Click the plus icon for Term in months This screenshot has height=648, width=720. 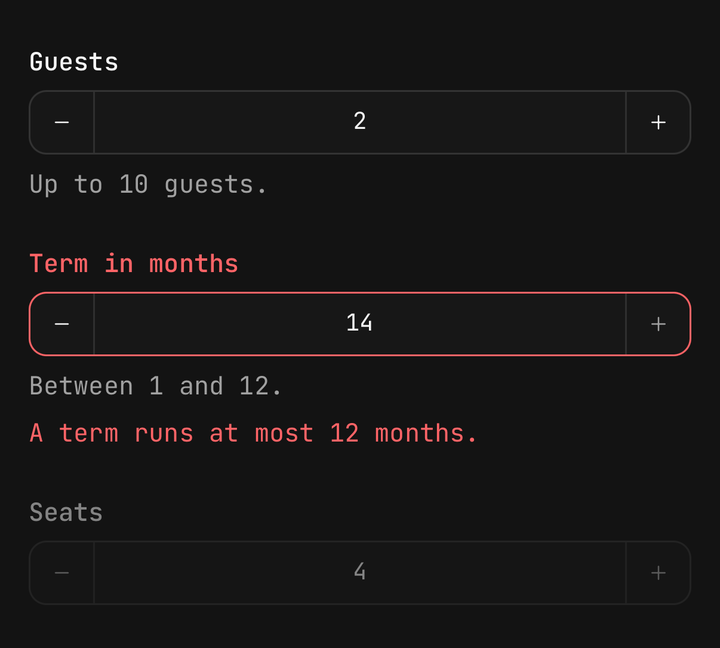tap(658, 324)
